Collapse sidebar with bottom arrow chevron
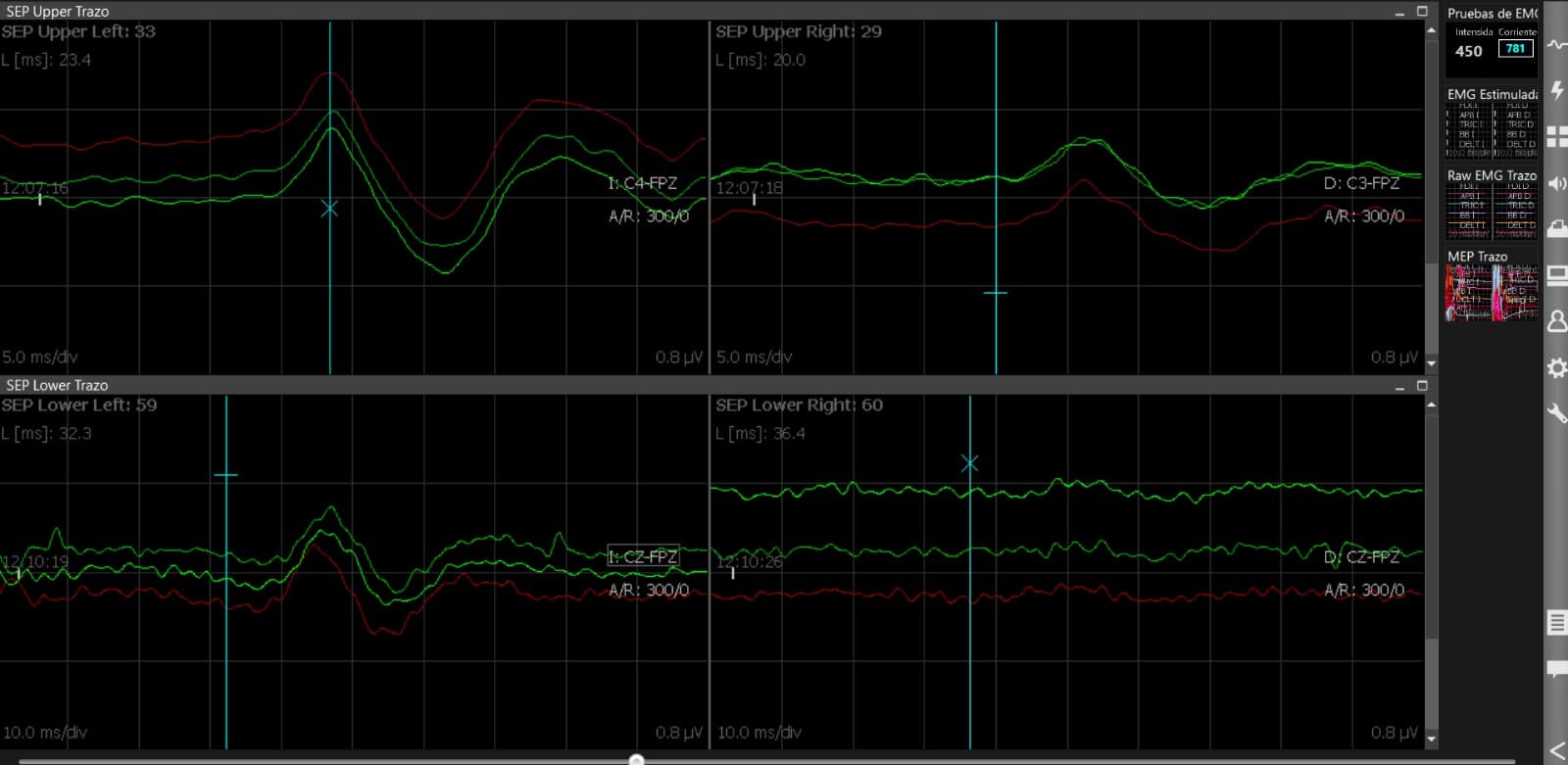The image size is (1568, 765). tap(1556, 750)
